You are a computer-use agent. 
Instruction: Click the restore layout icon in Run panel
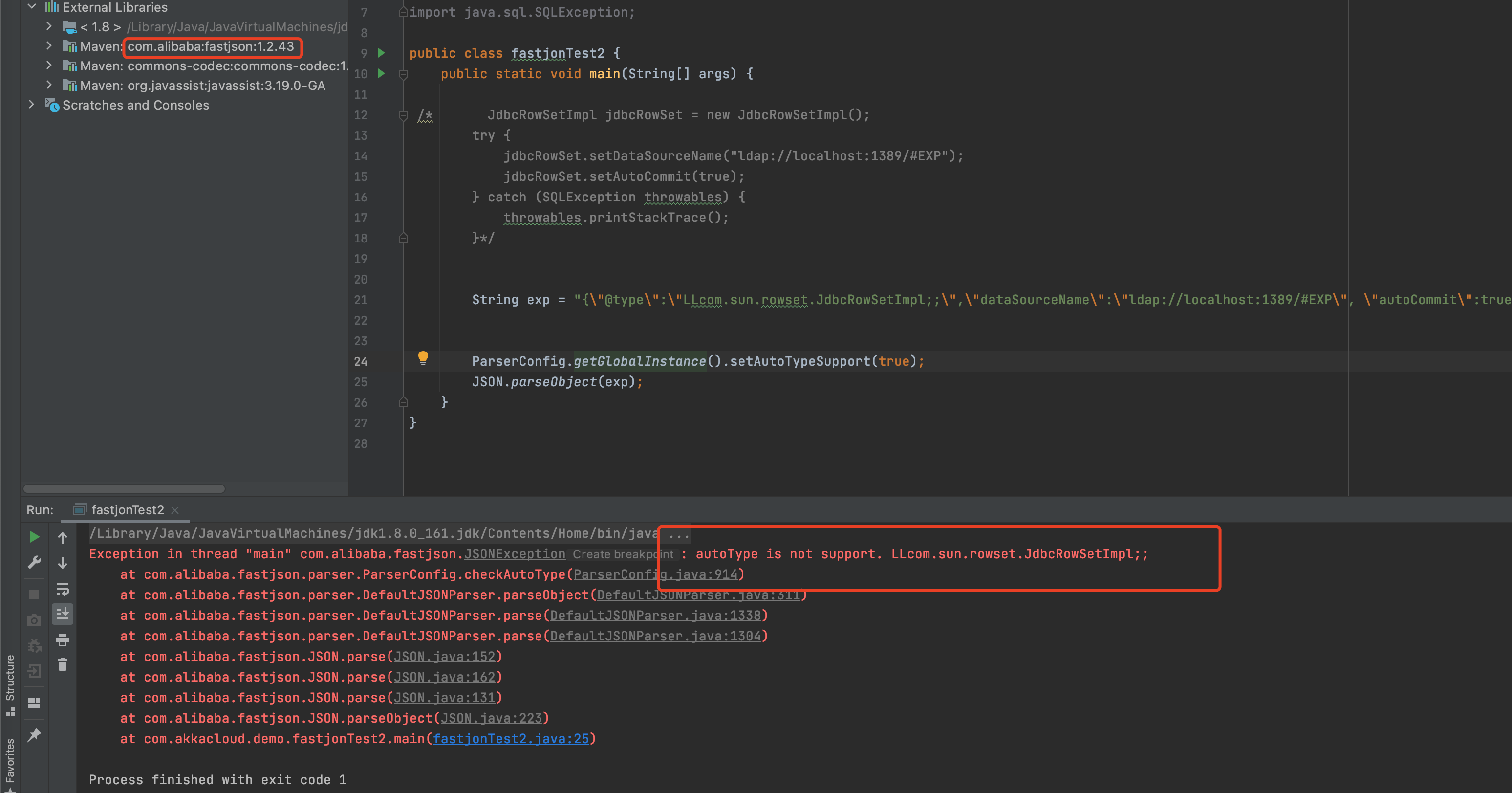34,703
